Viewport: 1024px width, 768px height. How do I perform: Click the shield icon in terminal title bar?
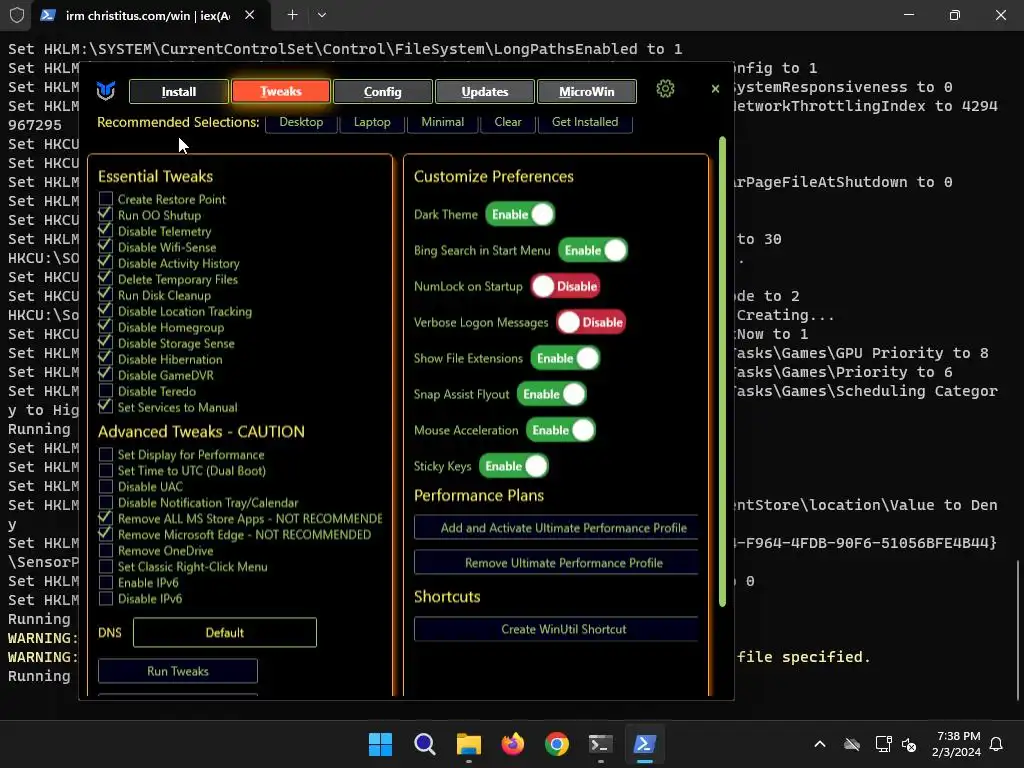17,15
